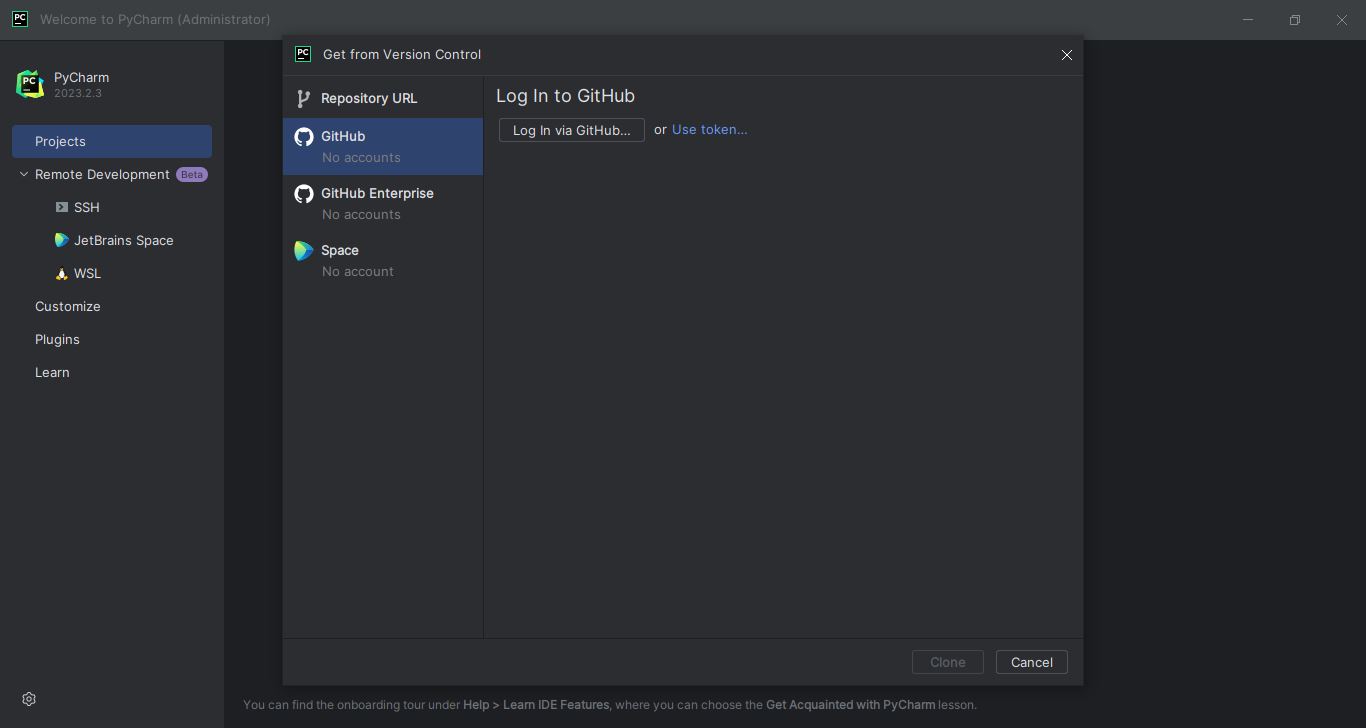Click the Log In to GitHub heading
Screen dimensions: 1366x728
tap(565, 96)
